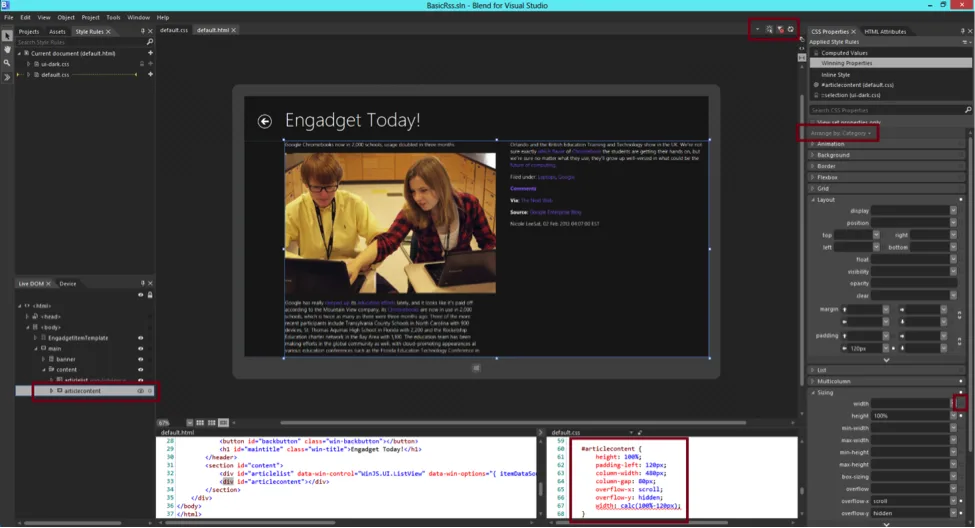Expand the Animation category
This screenshot has height=528, width=975.
click(x=813, y=144)
